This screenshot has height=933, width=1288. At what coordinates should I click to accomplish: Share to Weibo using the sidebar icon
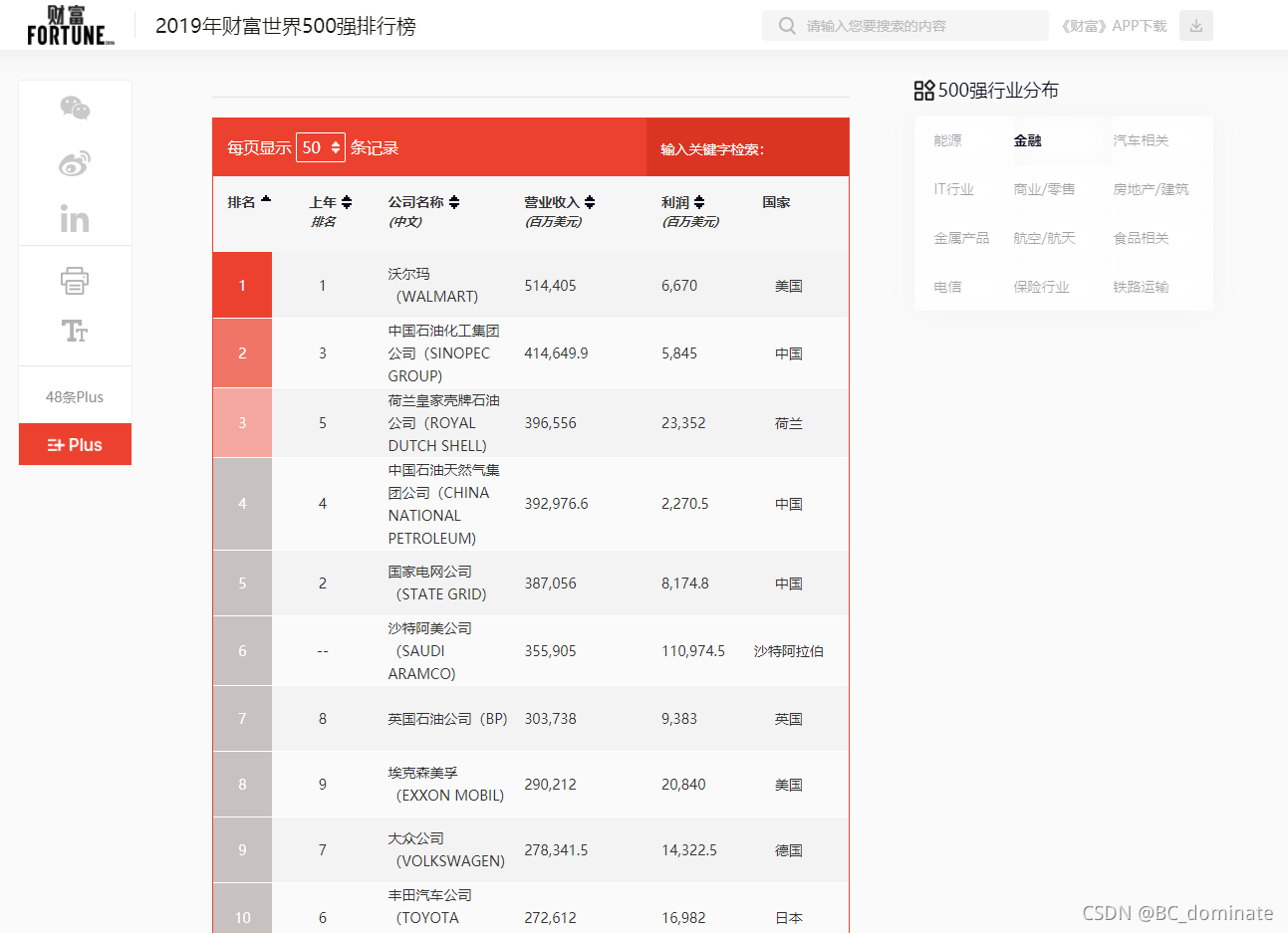pos(75,163)
